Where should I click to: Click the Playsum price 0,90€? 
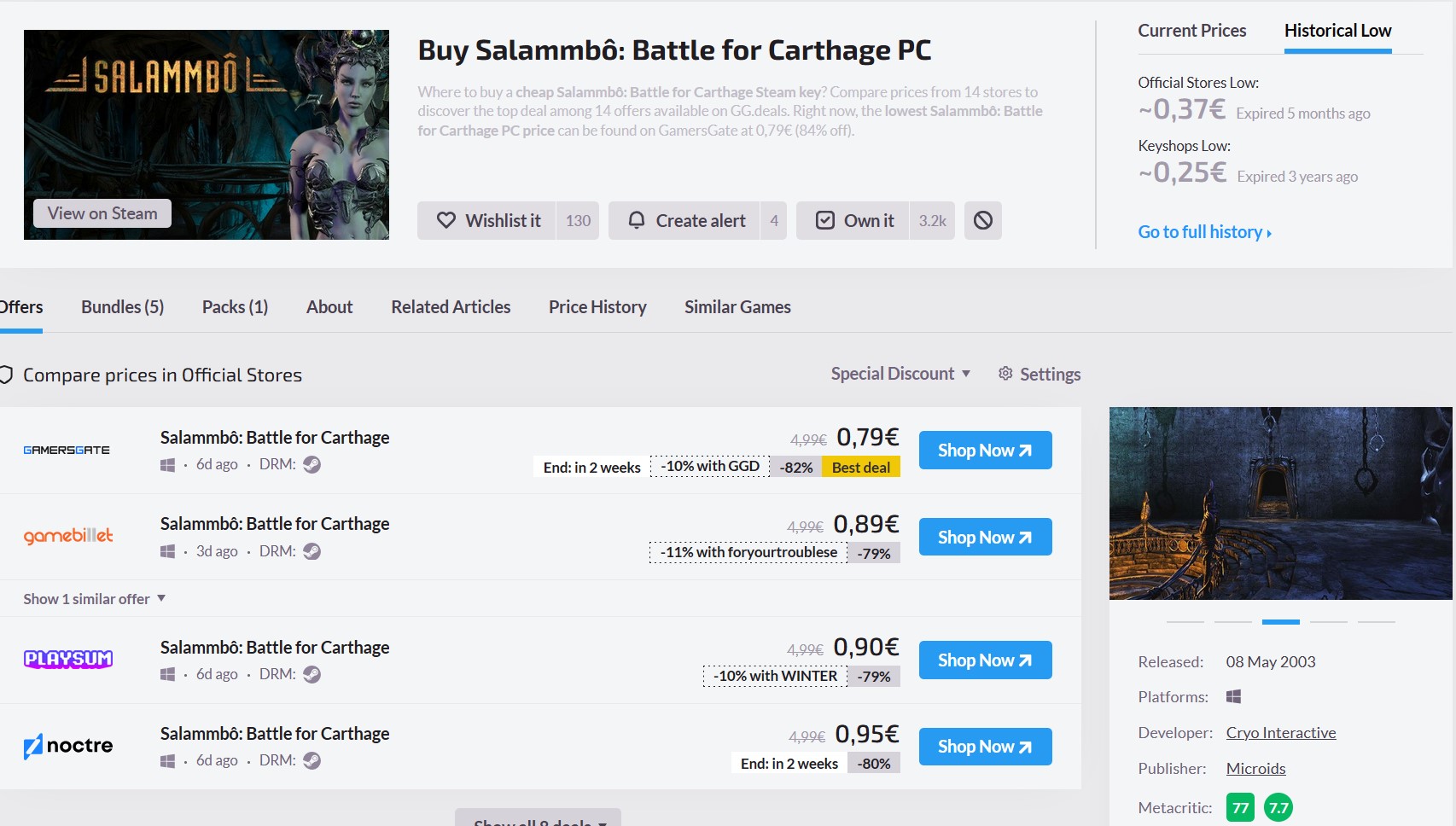[x=866, y=647]
